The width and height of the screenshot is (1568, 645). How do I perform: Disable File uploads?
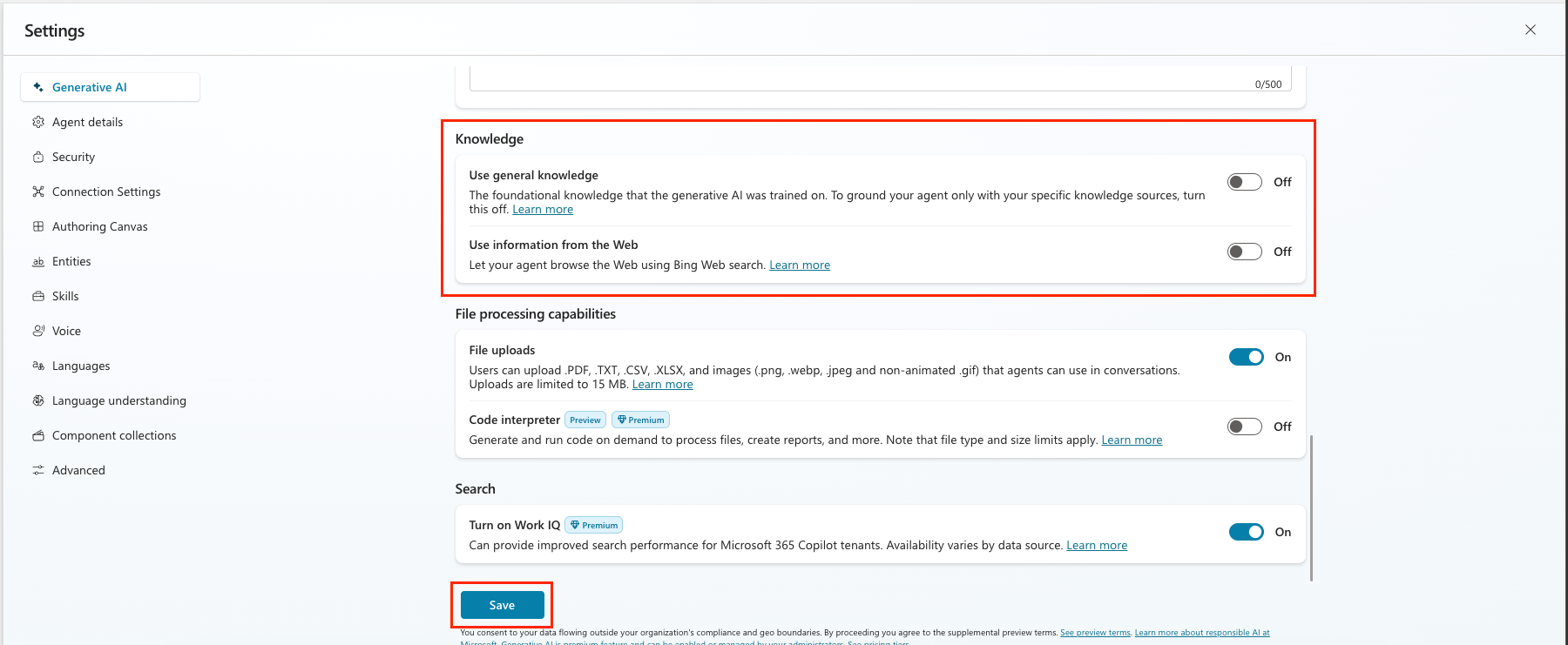point(1246,357)
